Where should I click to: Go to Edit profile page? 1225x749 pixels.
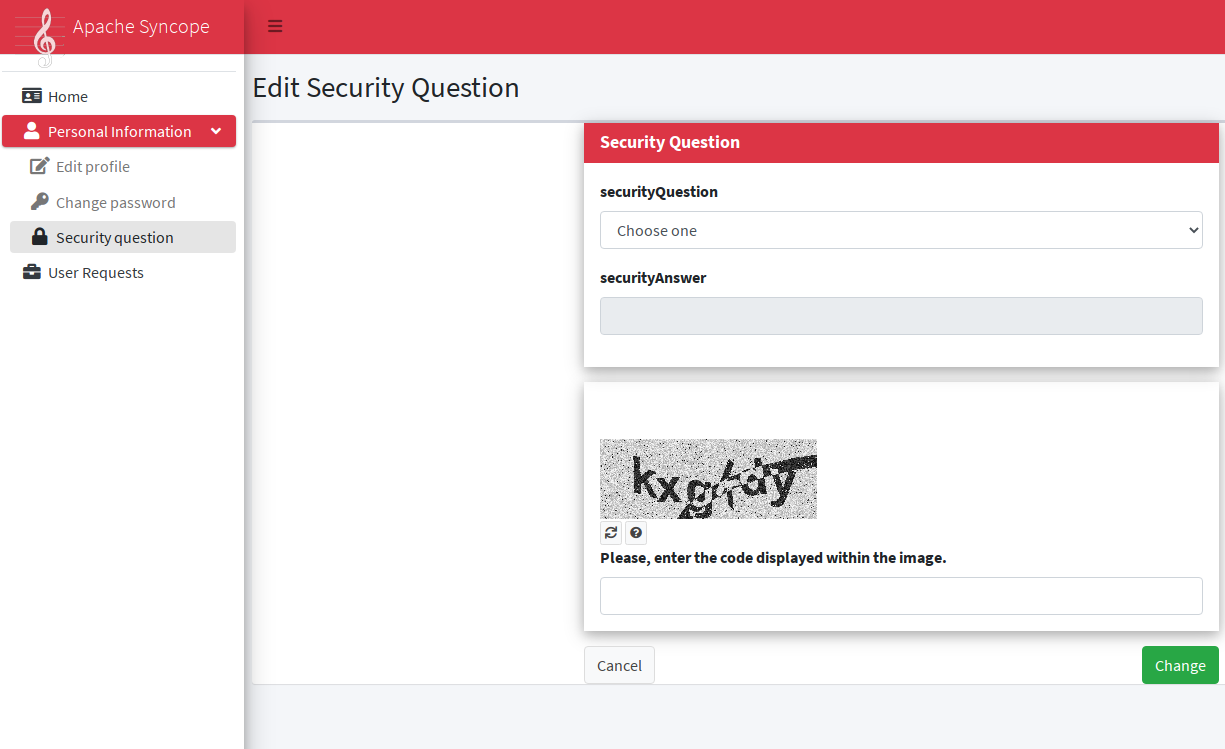point(93,166)
